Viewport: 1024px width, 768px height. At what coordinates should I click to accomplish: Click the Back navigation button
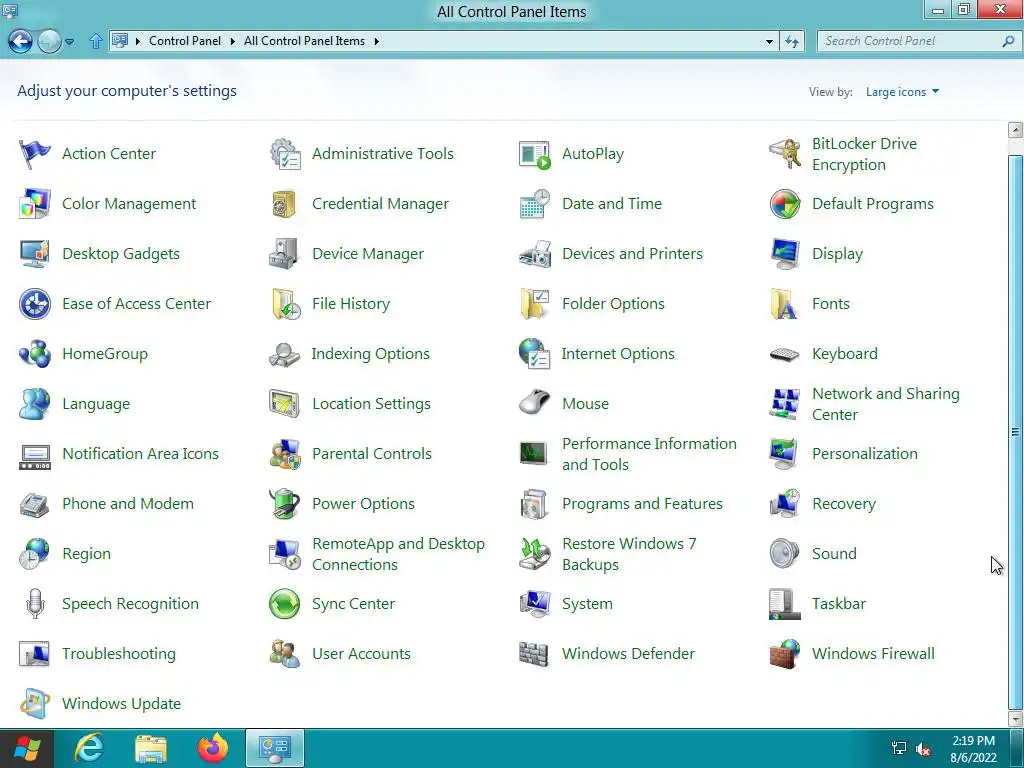pos(20,41)
